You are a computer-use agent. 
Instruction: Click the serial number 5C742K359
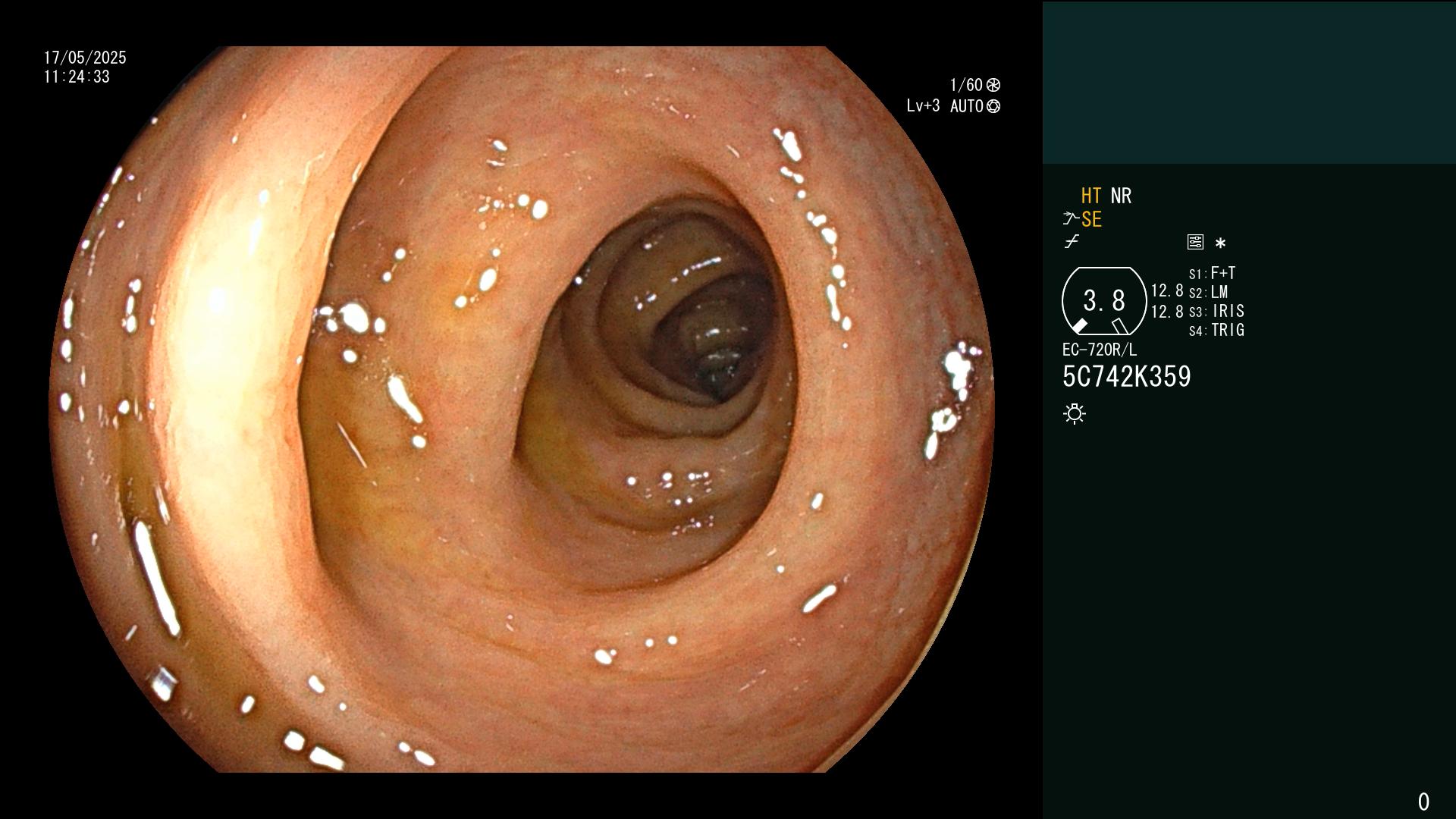pos(1127,377)
